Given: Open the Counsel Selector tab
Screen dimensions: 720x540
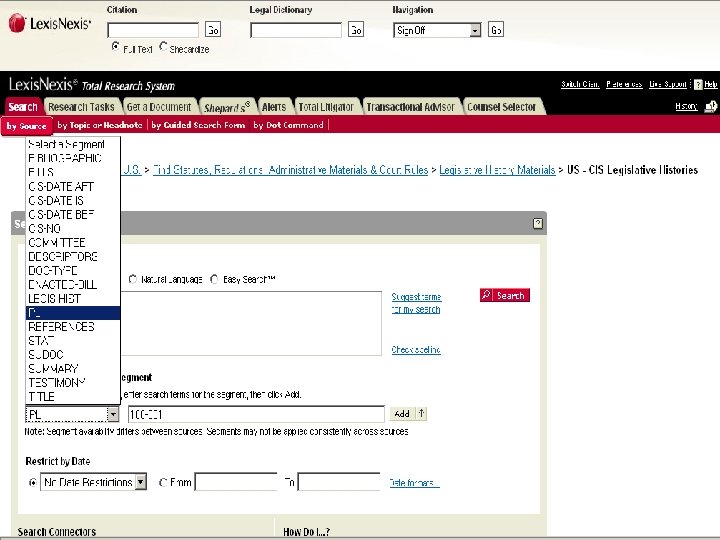Looking at the screenshot, I should [x=502, y=107].
